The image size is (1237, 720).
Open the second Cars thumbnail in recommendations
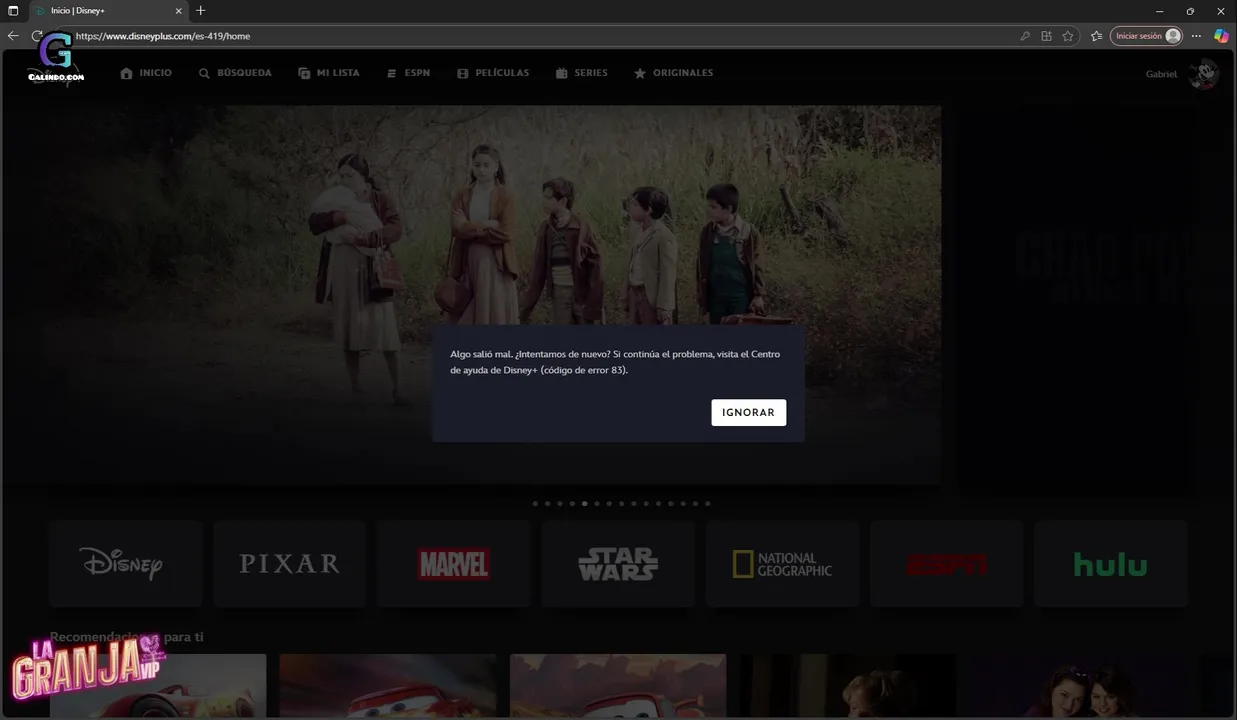[x=388, y=686]
